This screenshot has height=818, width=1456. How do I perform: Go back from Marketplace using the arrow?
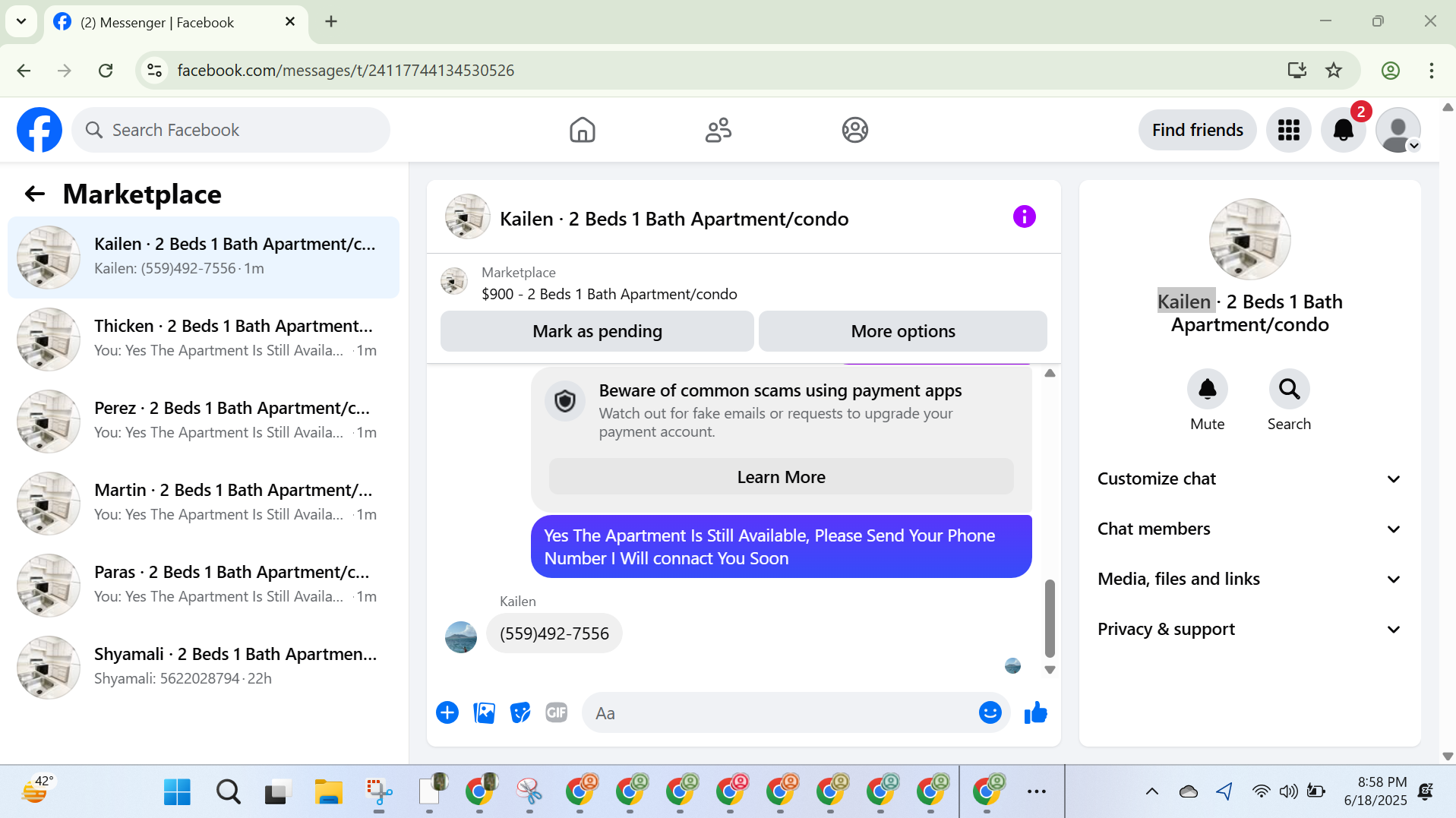tap(35, 194)
